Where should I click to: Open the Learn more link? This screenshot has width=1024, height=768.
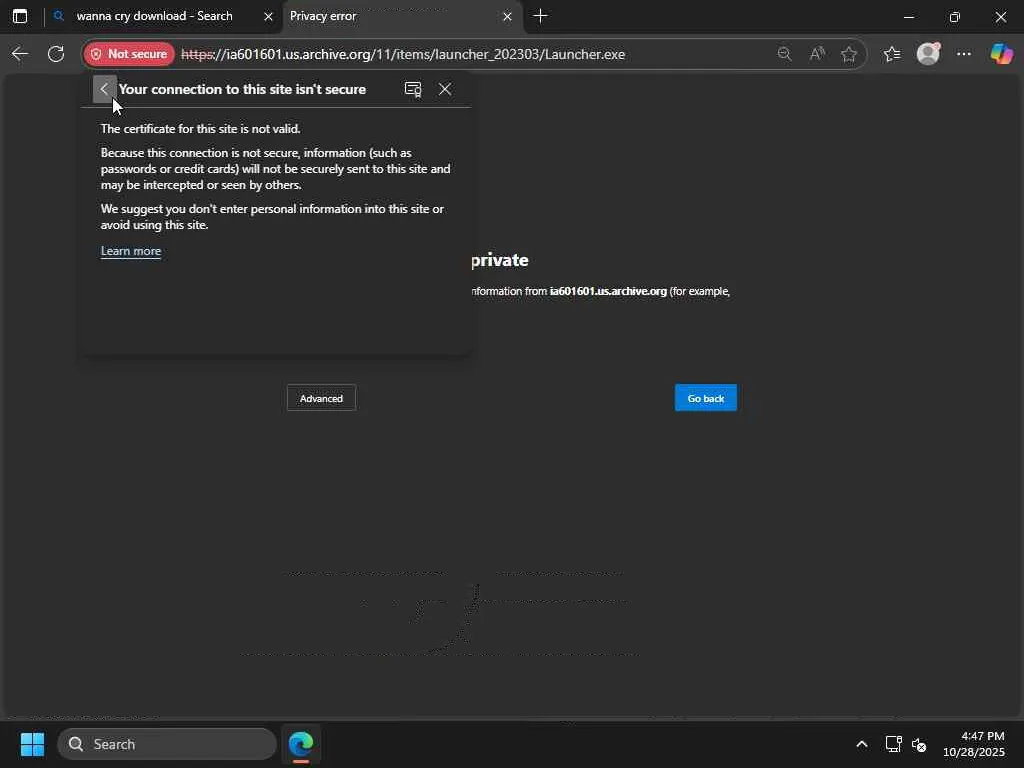point(131,251)
